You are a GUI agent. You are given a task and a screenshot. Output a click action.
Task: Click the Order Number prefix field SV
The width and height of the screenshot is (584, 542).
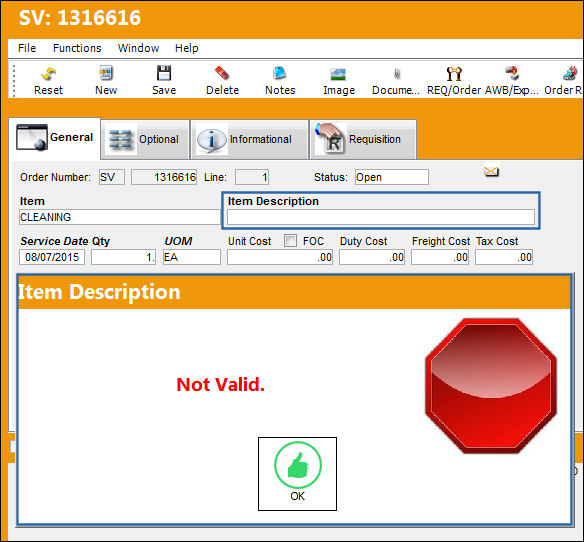(x=112, y=177)
